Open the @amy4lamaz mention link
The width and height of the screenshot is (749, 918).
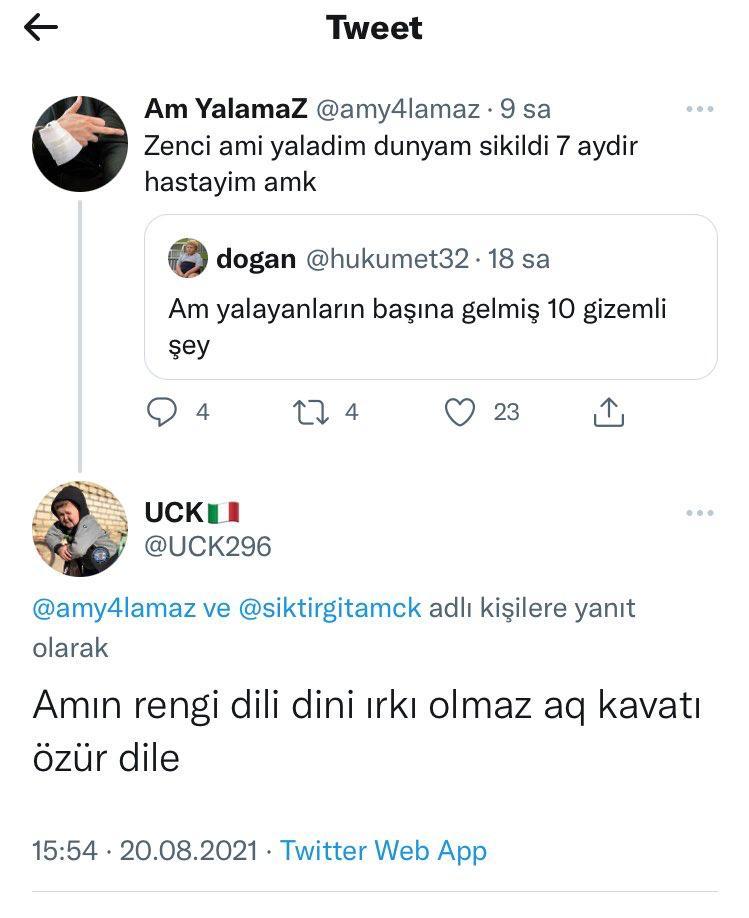tap(114, 608)
